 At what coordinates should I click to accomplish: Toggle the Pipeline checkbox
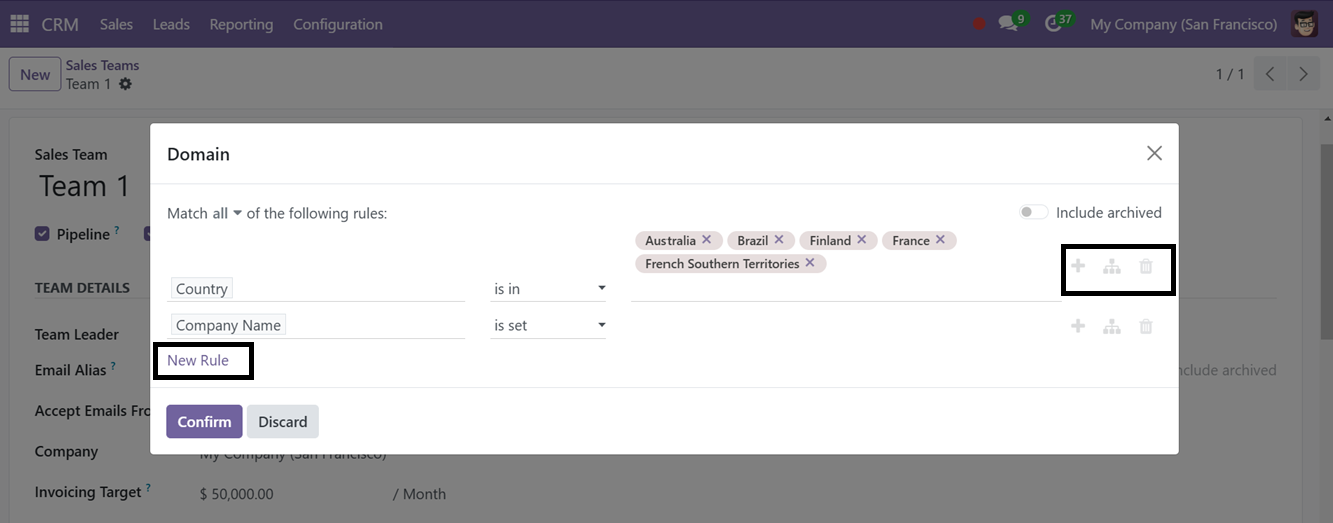[x=42, y=234]
